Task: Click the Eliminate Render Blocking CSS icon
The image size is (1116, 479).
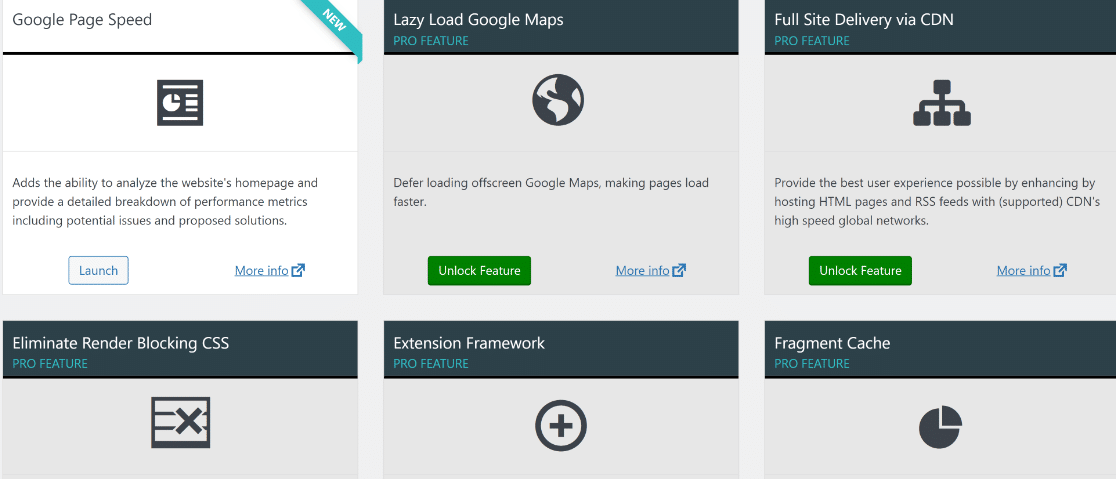Action: point(181,422)
